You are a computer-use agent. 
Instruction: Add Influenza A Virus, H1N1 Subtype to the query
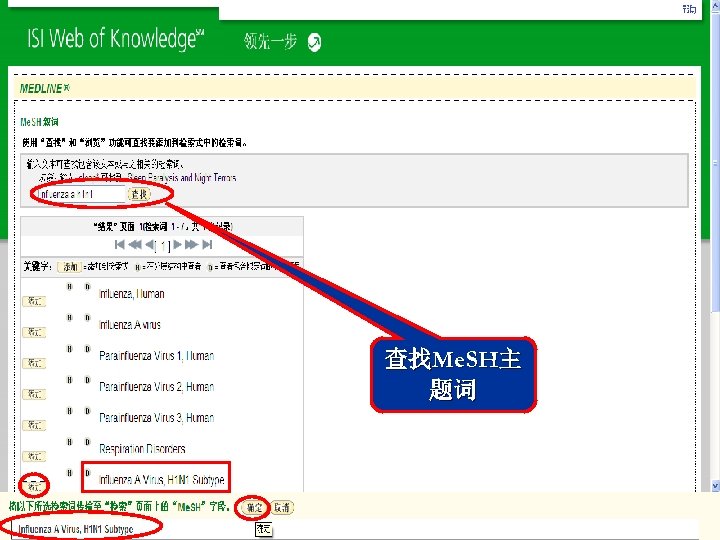pyautogui.click(x=34, y=486)
